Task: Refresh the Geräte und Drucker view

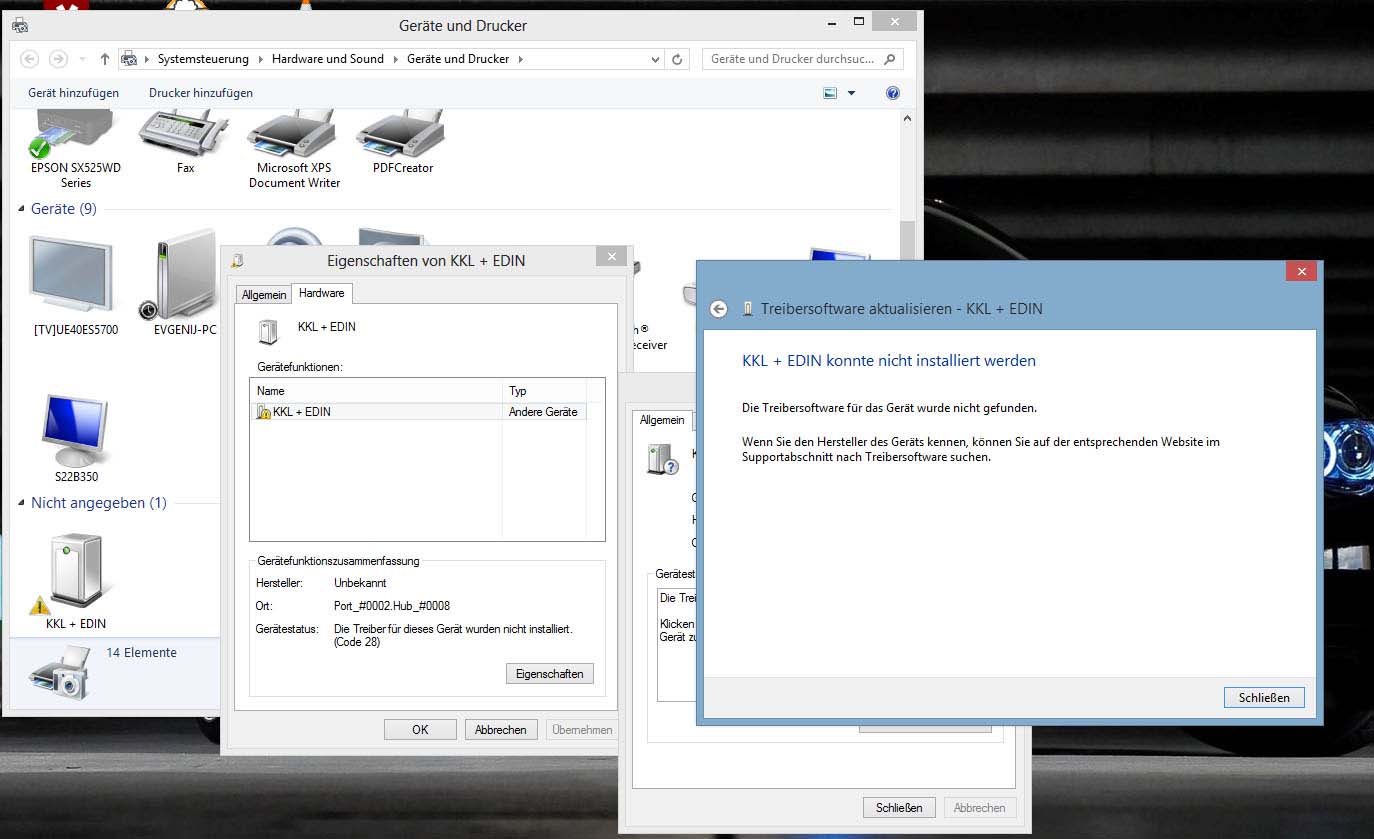Action: tap(678, 59)
